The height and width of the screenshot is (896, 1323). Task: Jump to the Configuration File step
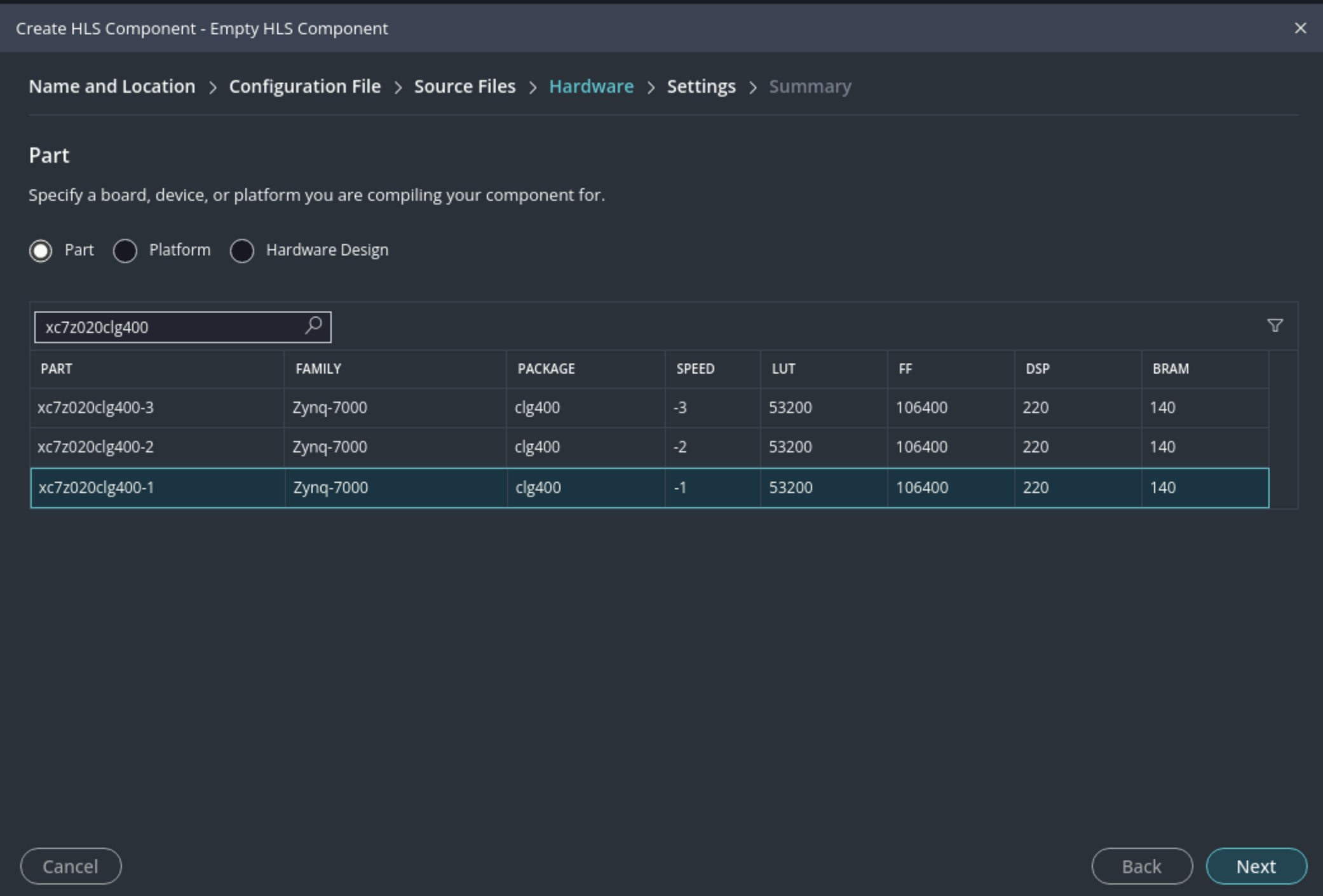(305, 86)
